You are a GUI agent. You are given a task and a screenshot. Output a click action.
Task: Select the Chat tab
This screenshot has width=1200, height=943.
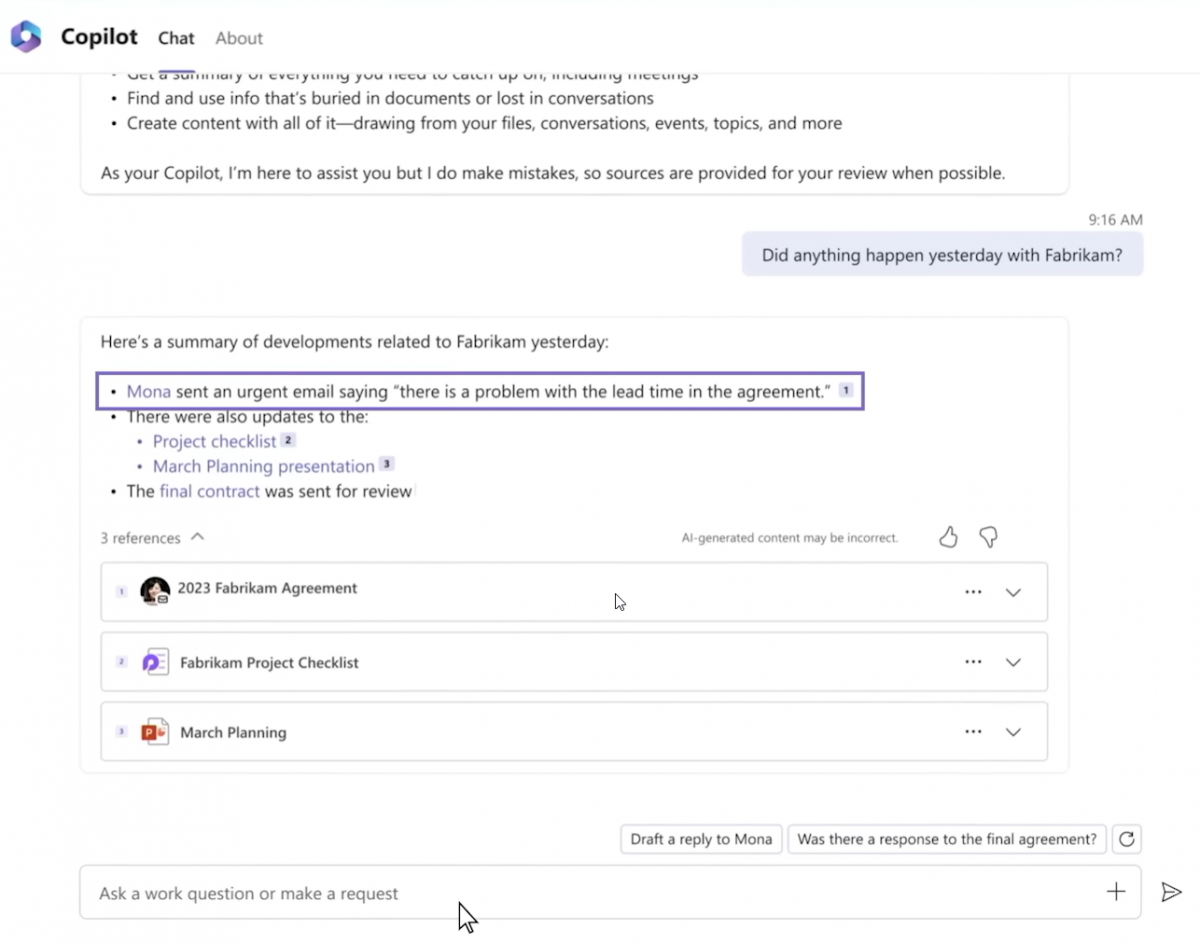pyautogui.click(x=176, y=38)
